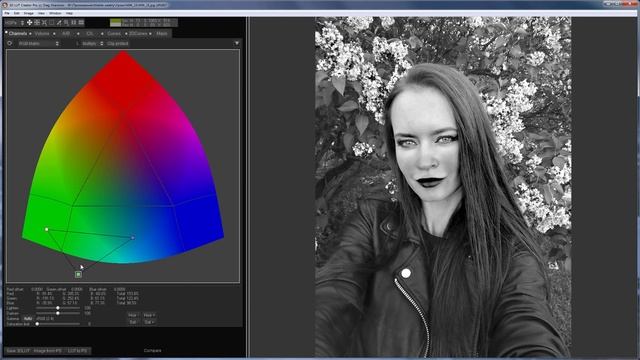Click the Green offset value field
Viewport: 640px width, 360px height.
[76, 289]
